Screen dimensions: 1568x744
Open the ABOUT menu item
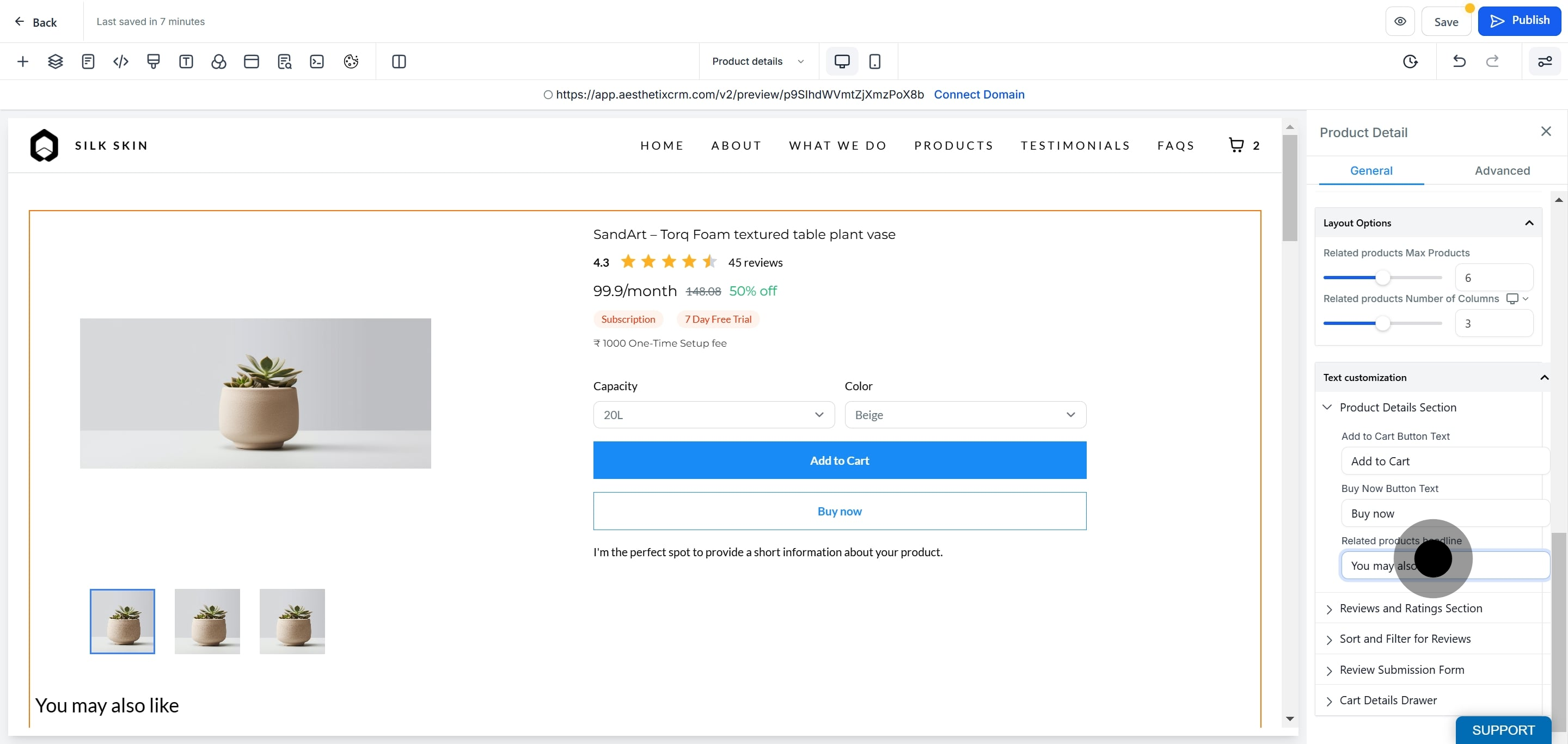tap(737, 145)
